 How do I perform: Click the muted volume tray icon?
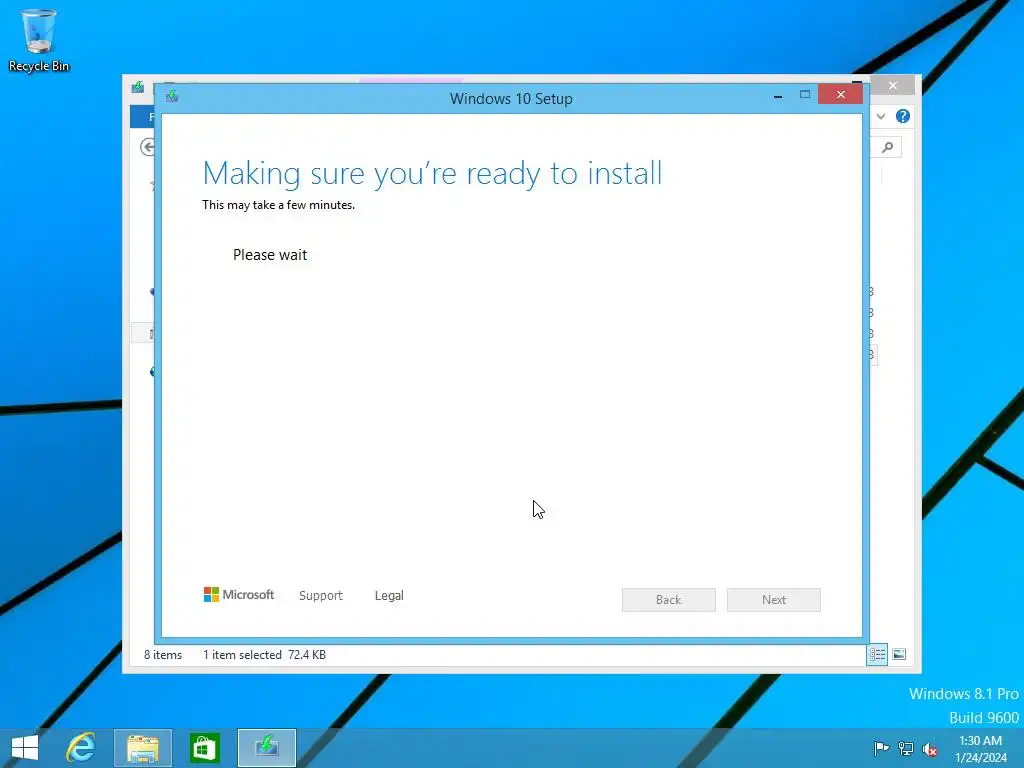(929, 749)
